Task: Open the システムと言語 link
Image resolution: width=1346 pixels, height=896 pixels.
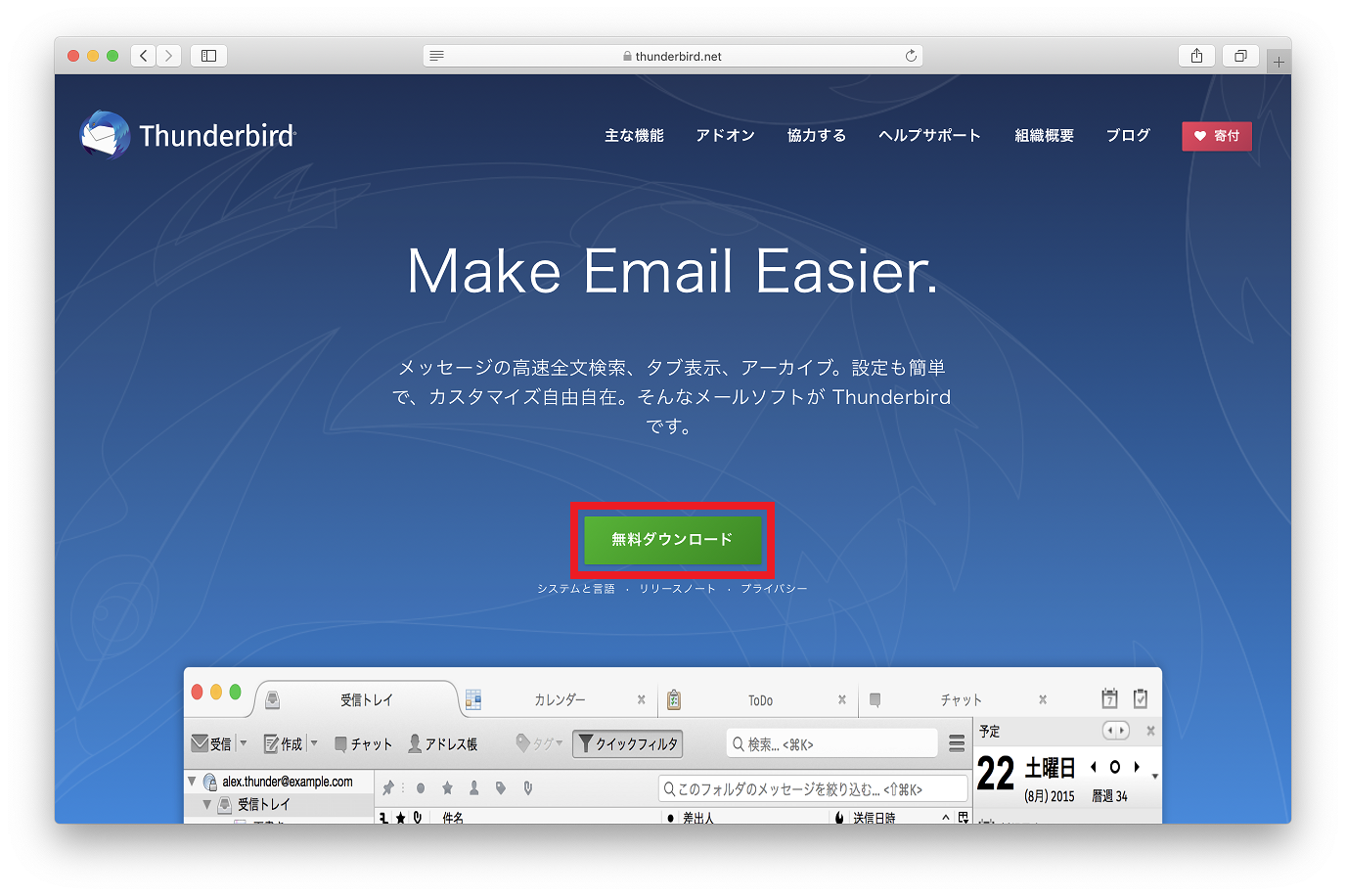Action: 576,589
